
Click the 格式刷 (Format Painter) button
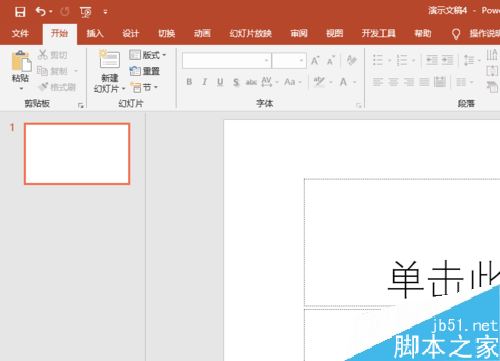tap(57, 87)
